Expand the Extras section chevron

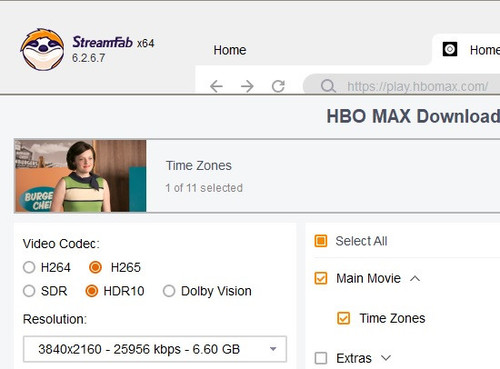[386, 358]
